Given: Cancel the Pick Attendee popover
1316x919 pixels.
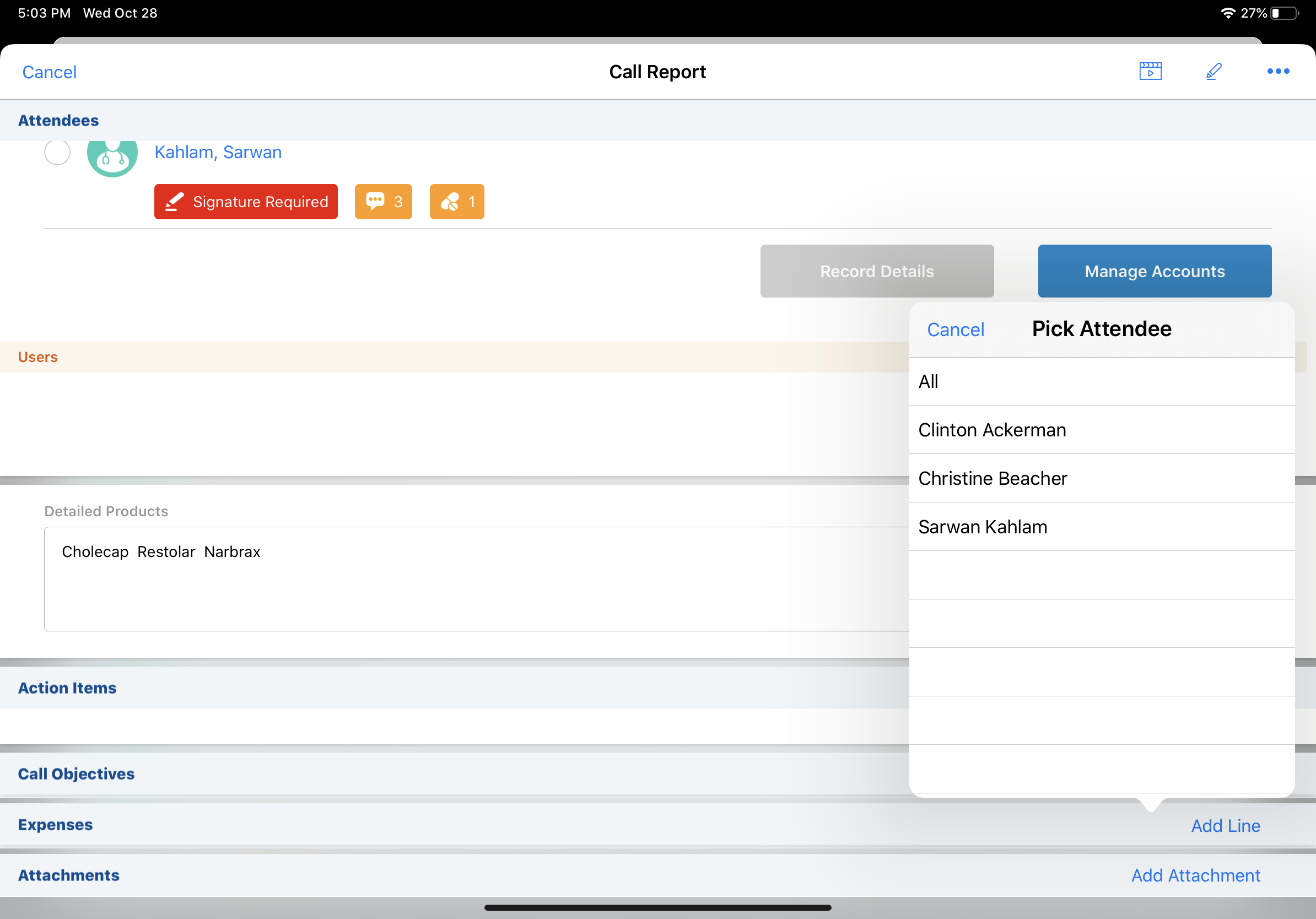Looking at the screenshot, I should [956, 329].
